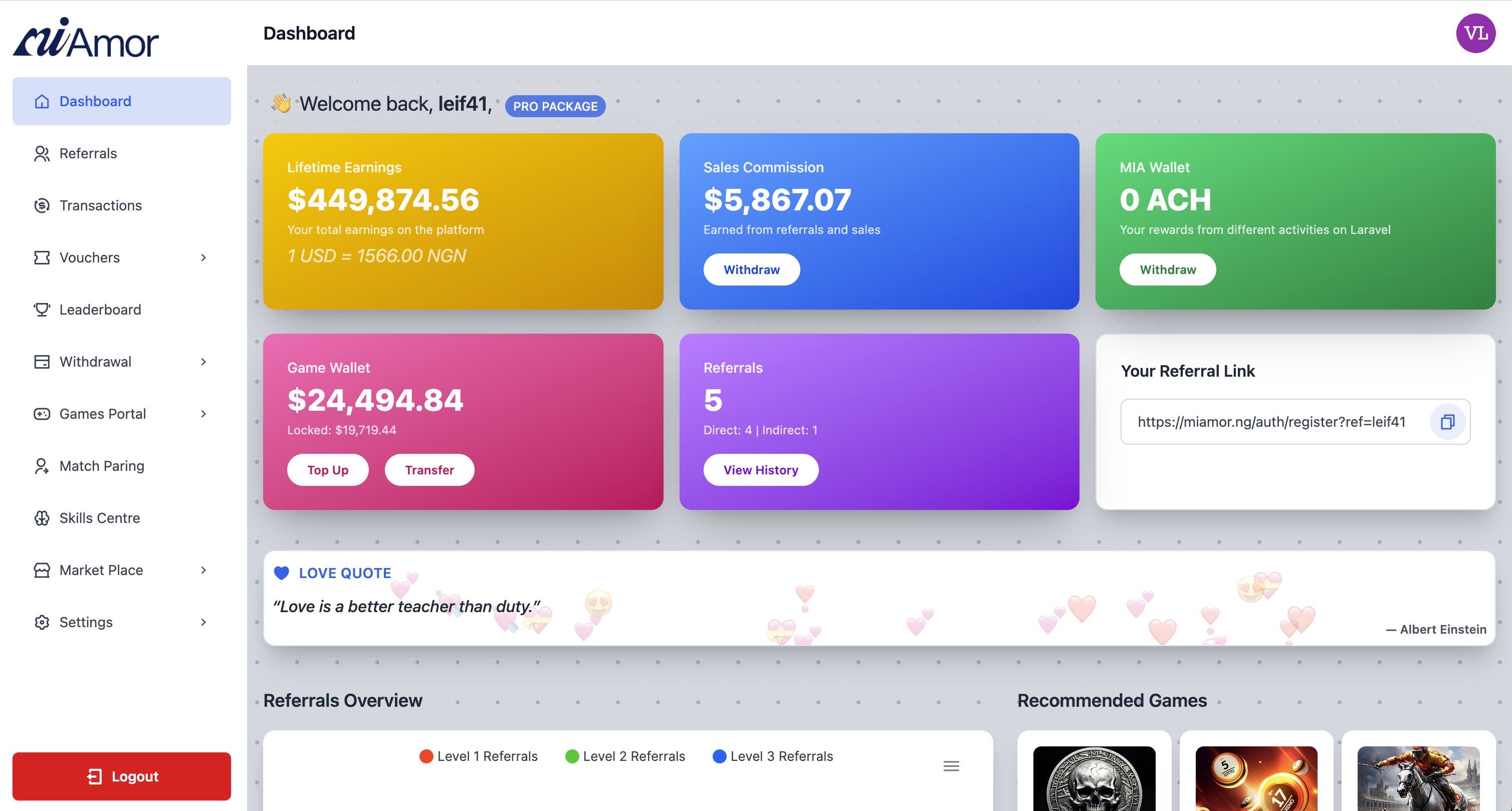Open the chart options hamburger menu
This screenshot has width=1512, height=811.
pos(951,766)
